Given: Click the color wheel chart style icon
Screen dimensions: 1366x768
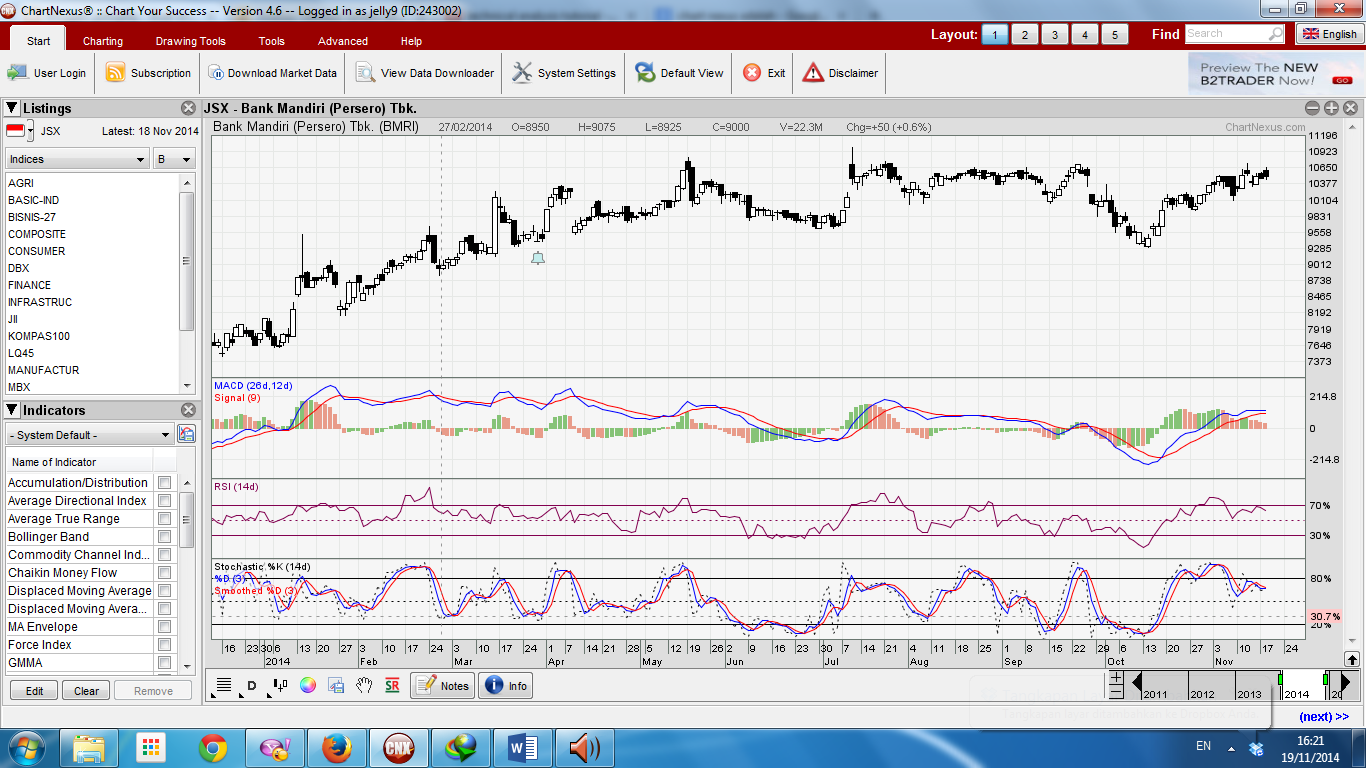Looking at the screenshot, I should click(307, 685).
